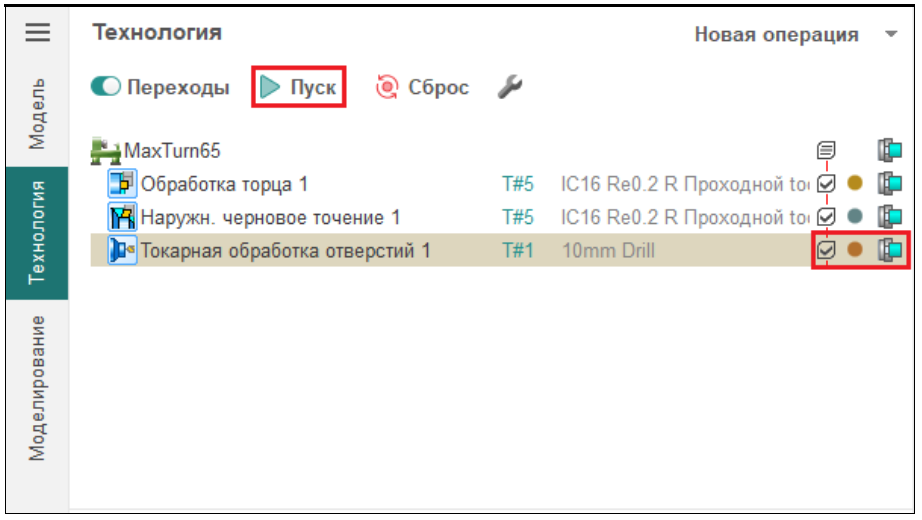This screenshot has height=520, width=922.
Task: Click workpiece icon for Обработка торца 1
Action: point(889,184)
